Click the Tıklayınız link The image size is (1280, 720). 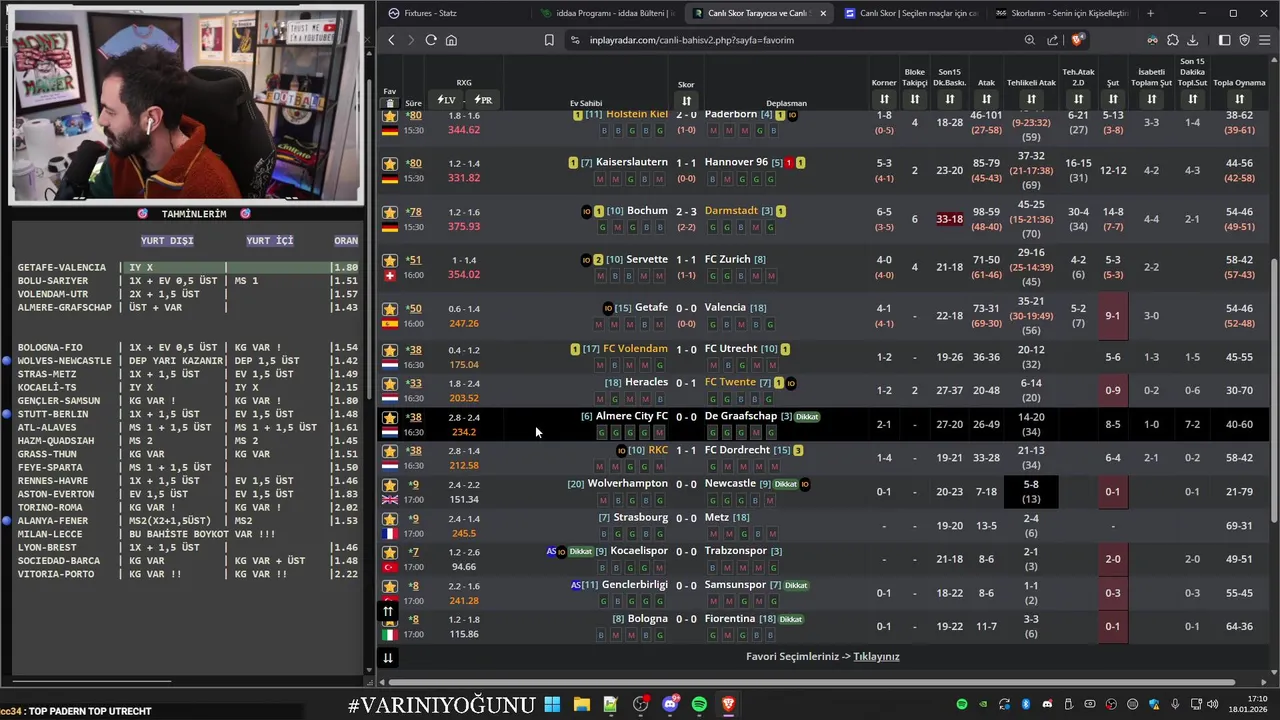(x=876, y=657)
